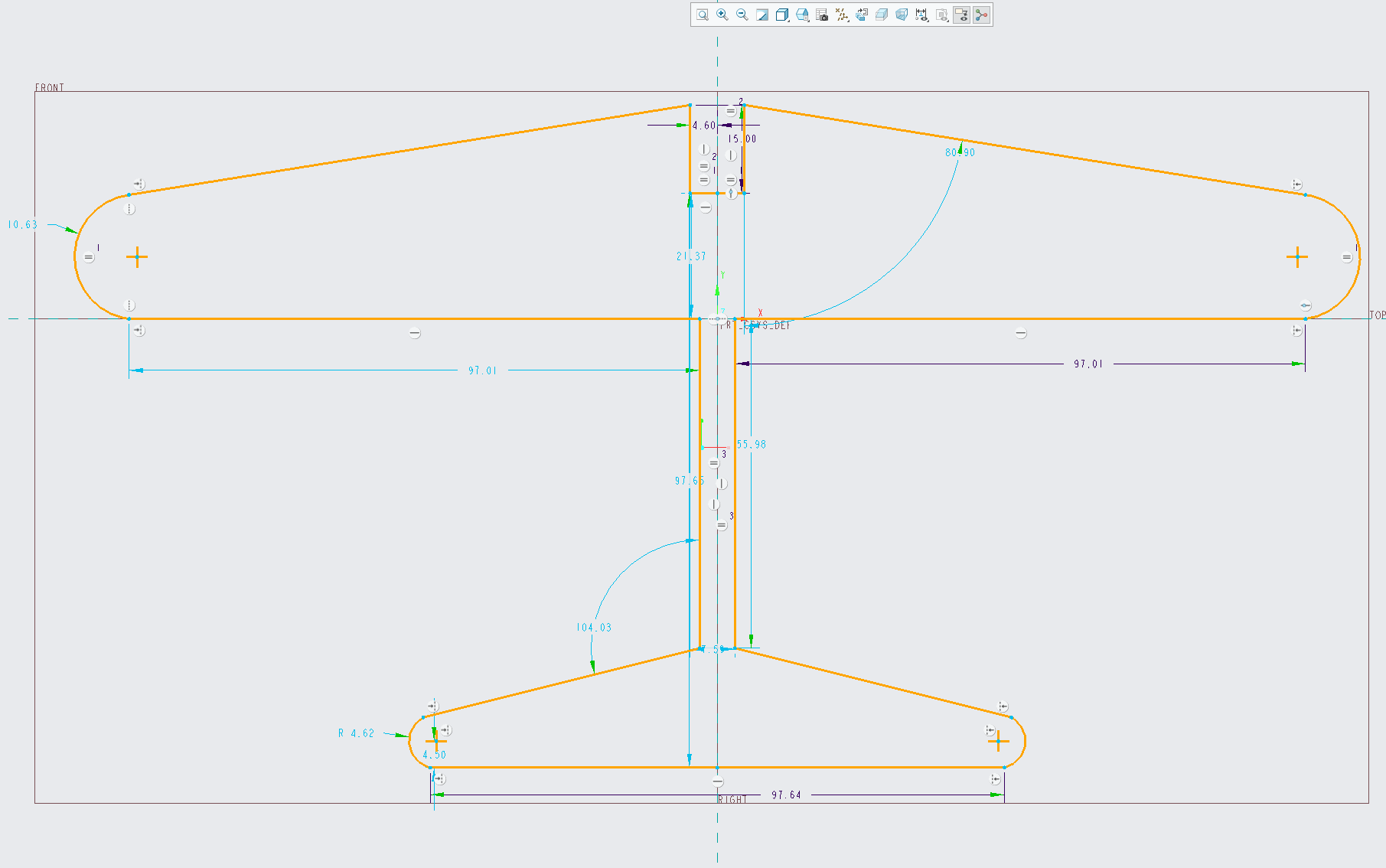
Task: Open the View Manager camera icon
Action: coord(822,15)
